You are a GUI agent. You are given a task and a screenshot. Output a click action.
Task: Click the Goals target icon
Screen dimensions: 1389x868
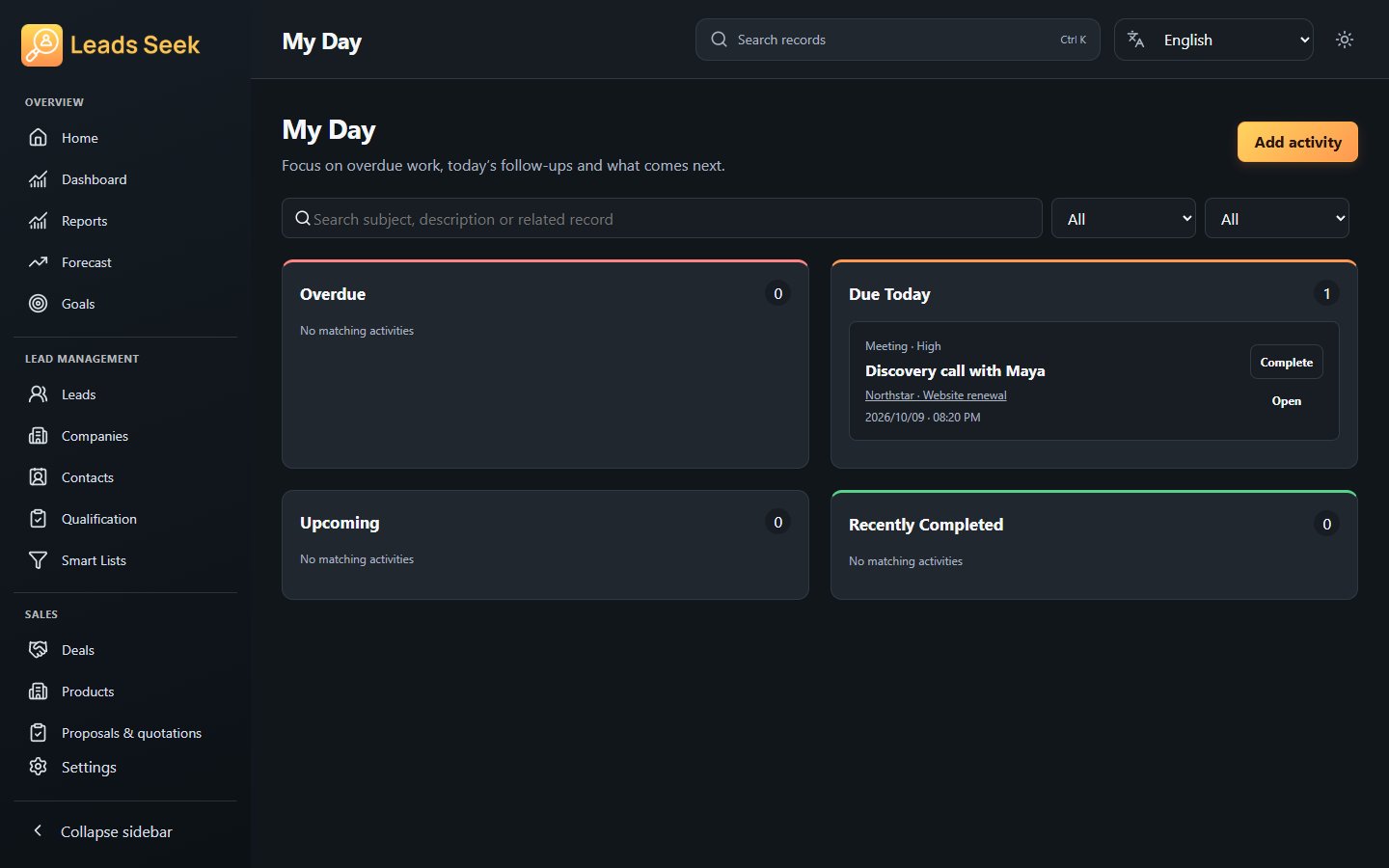pyautogui.click(x=38, y=304)
